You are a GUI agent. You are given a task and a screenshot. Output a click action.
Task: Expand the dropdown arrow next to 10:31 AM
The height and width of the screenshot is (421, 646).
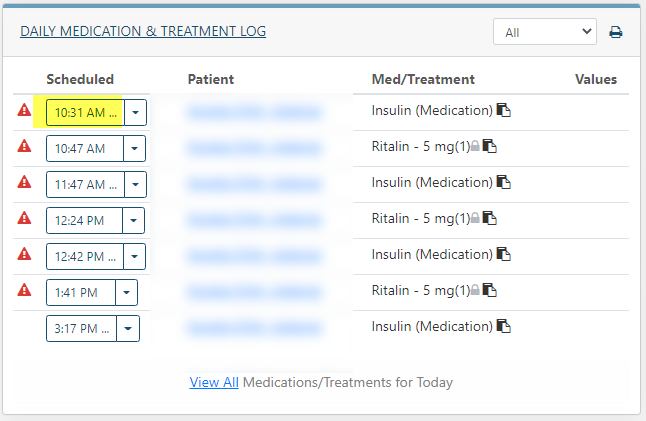(135, 112)
